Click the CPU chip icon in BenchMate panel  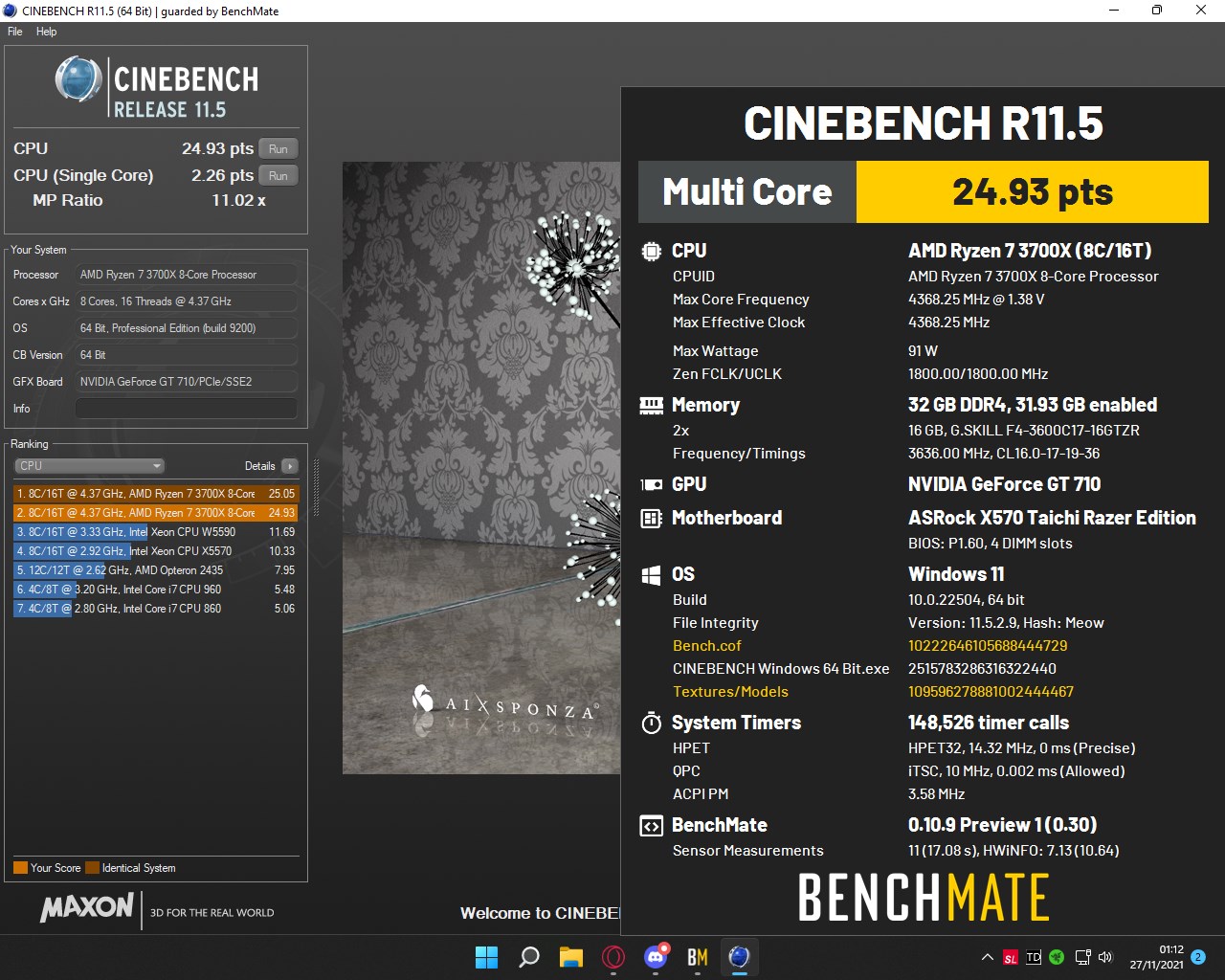pos(651,252)
